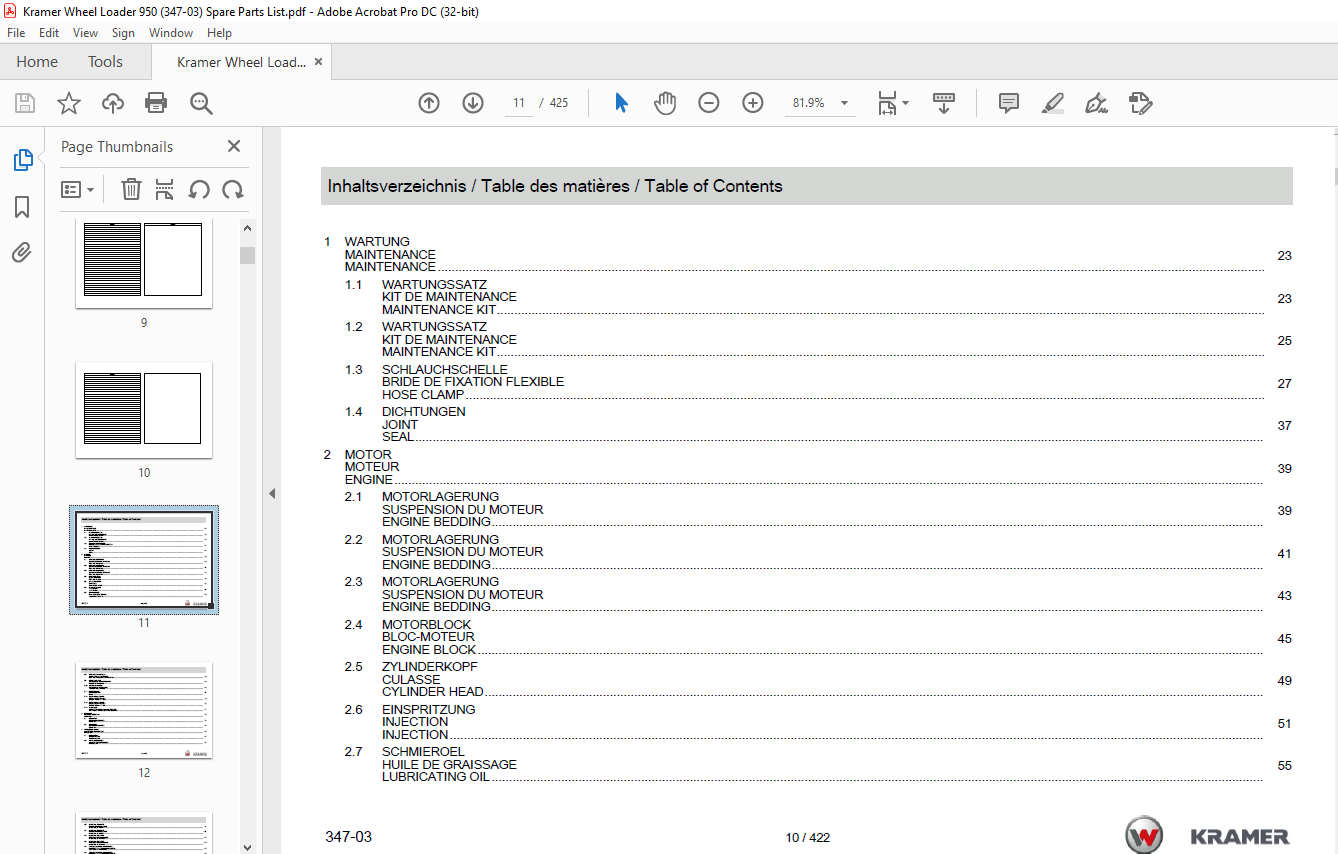
Task: Open the Sign document tool
Action: pos(1097,103)
